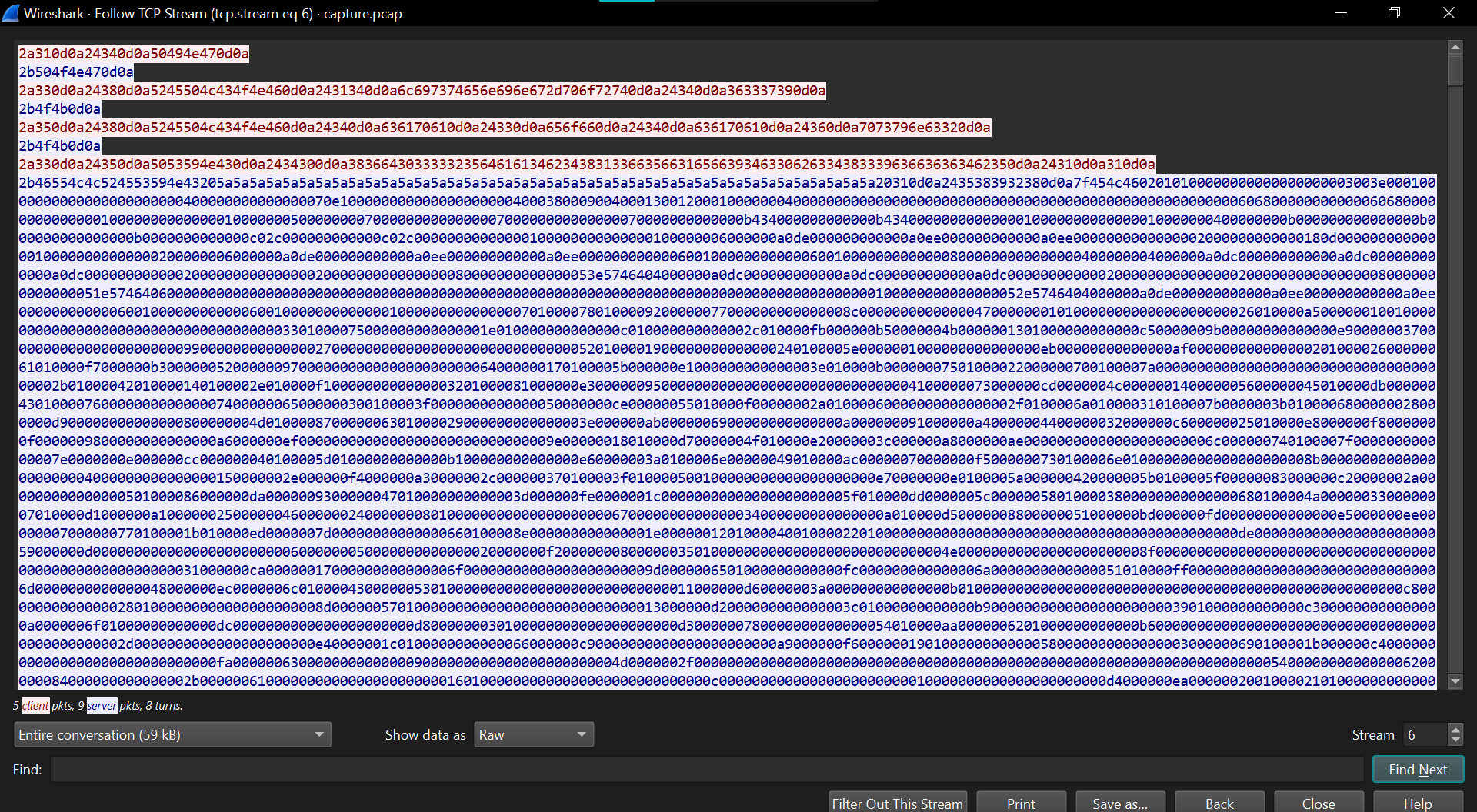
Task: Click first client line 2a310d0a24340d0a50494e470d0a
Action: 134,53
